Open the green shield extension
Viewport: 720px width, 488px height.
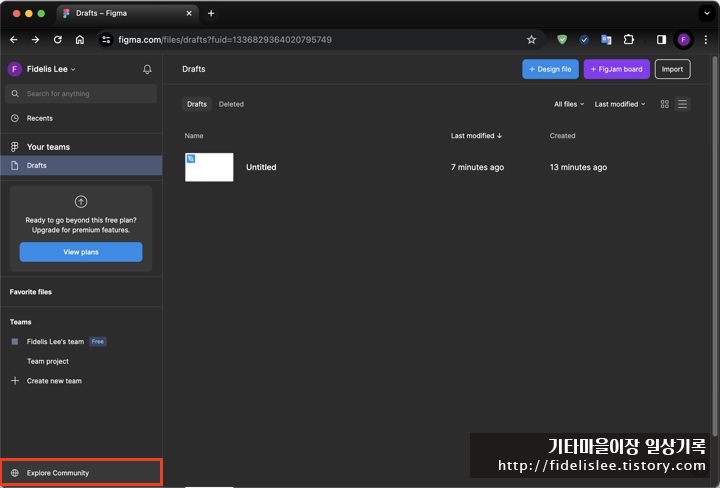coord(562,40)
